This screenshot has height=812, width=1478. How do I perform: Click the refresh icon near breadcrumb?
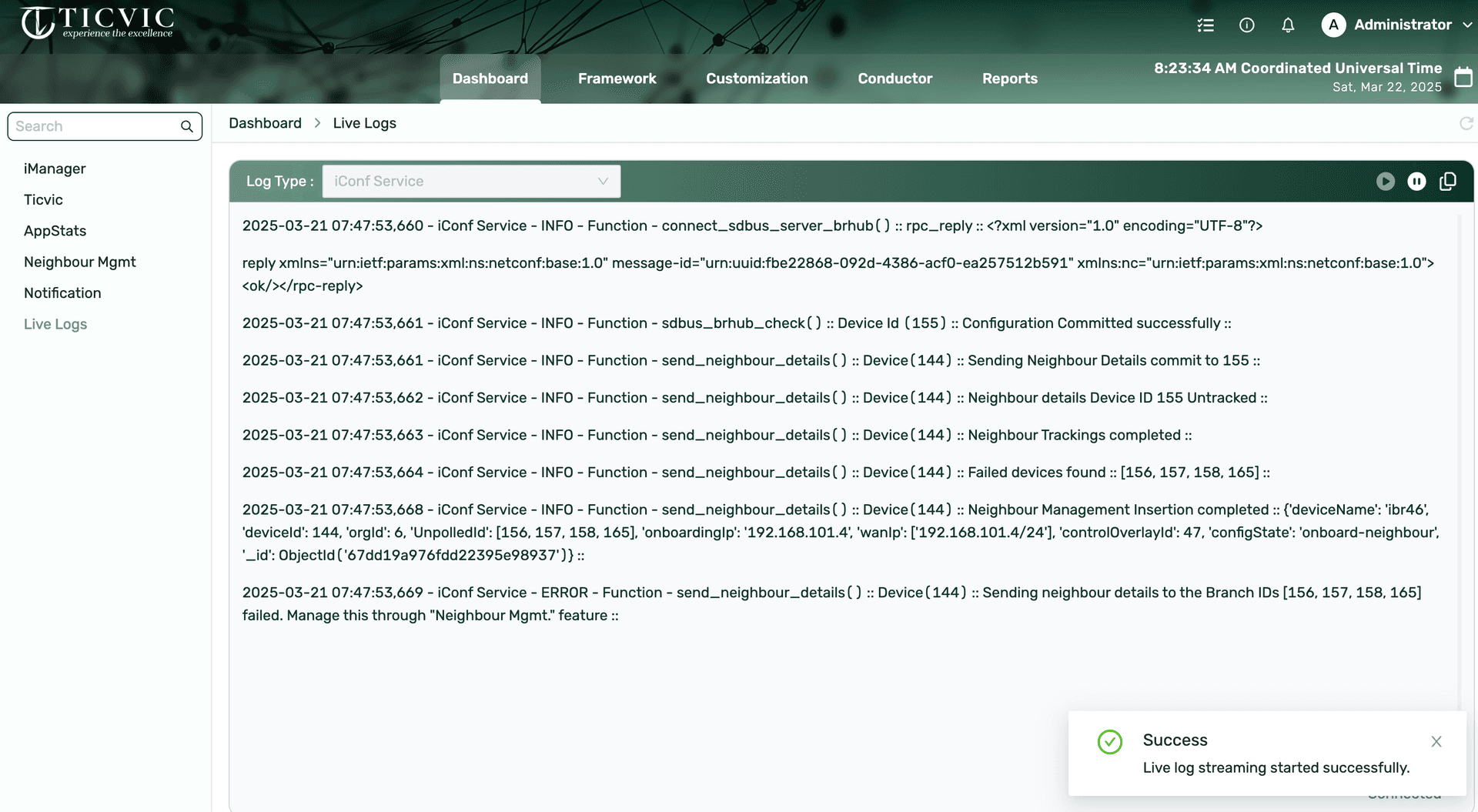point(1466,123)
